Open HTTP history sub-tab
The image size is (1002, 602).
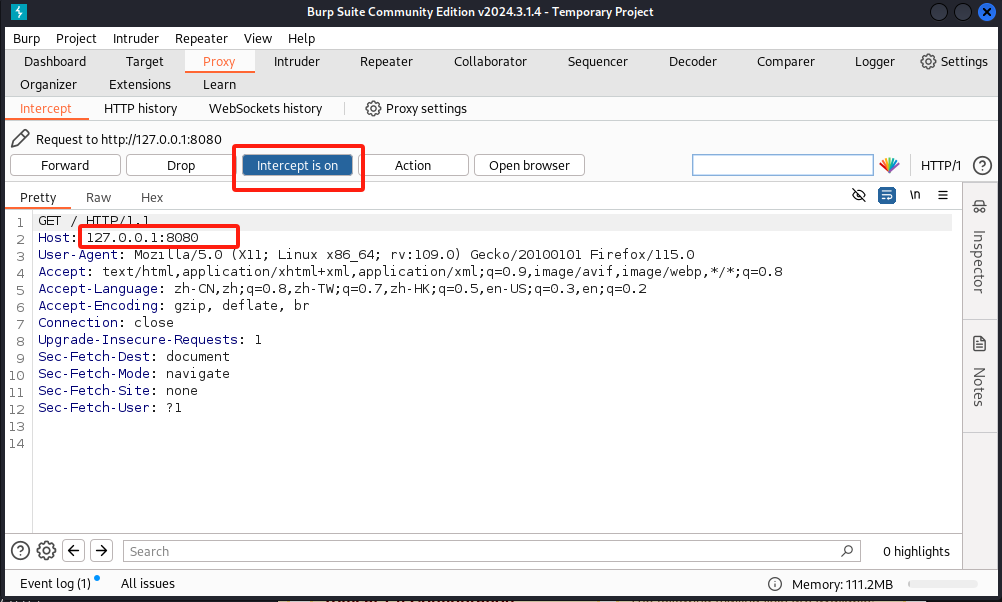[141, 109]
